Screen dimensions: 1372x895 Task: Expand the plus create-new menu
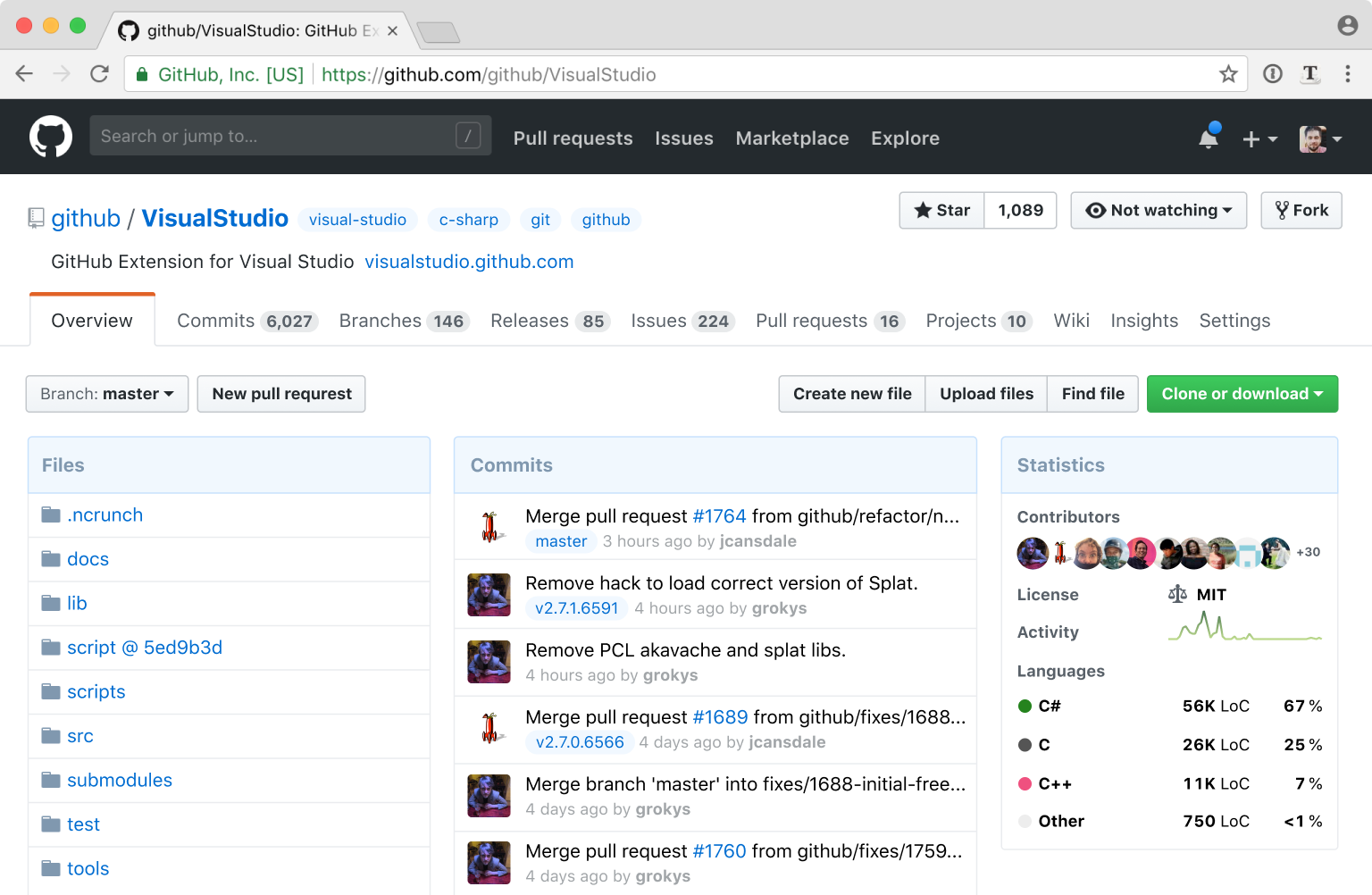pyautogui.click(x=1259, y=138)
